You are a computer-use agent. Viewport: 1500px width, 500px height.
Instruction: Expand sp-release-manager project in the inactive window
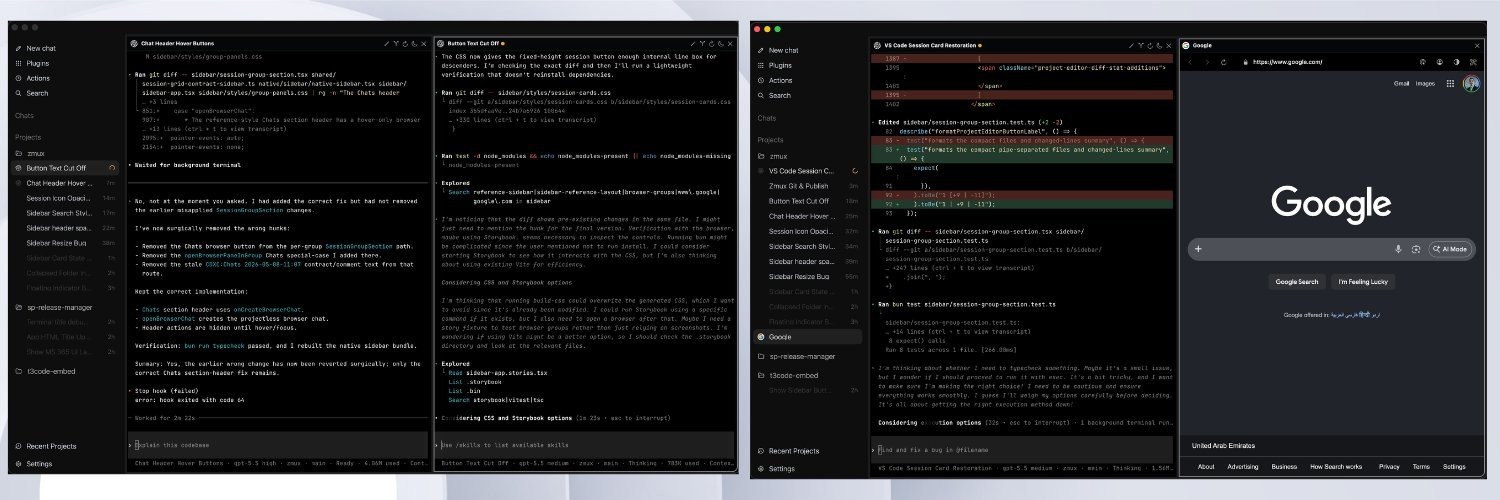click(x=60, y=308)
